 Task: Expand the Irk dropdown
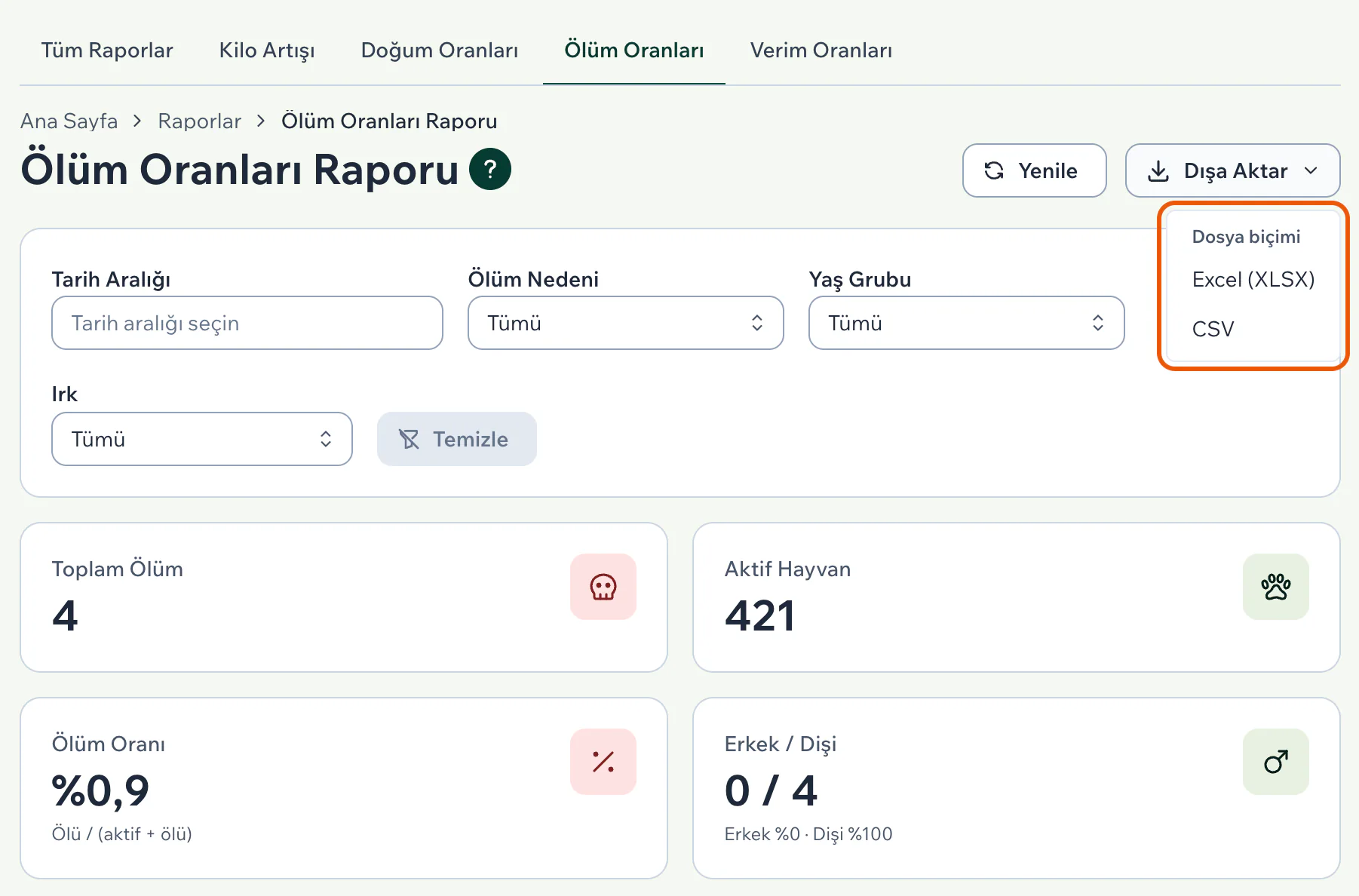tap(202, 439)
